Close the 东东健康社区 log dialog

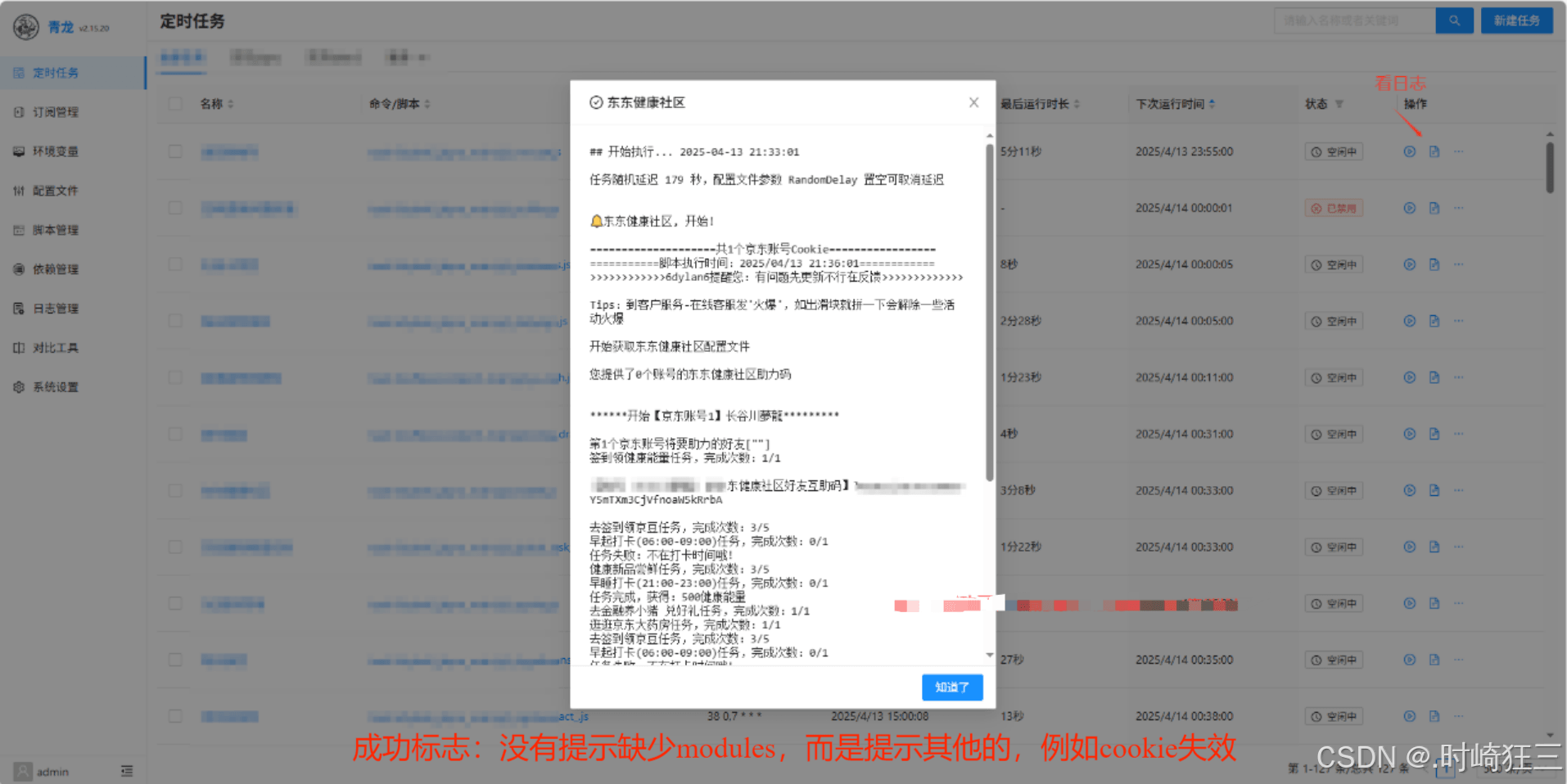[973, 102]
